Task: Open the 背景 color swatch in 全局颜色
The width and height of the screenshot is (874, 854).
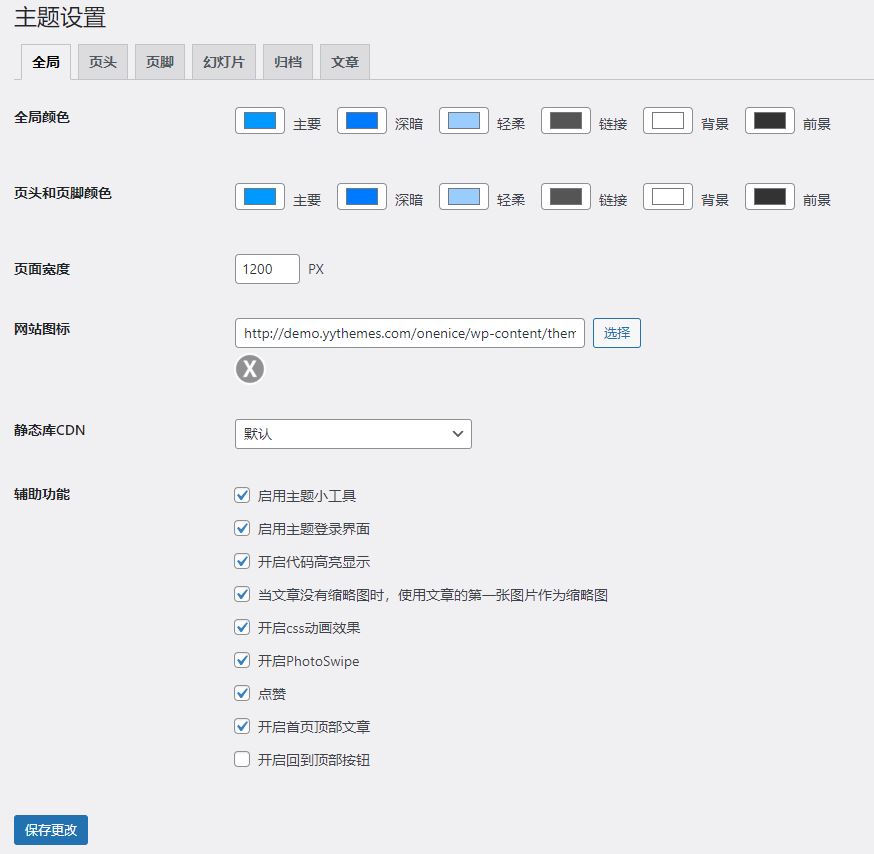Action: coord(667,119)
